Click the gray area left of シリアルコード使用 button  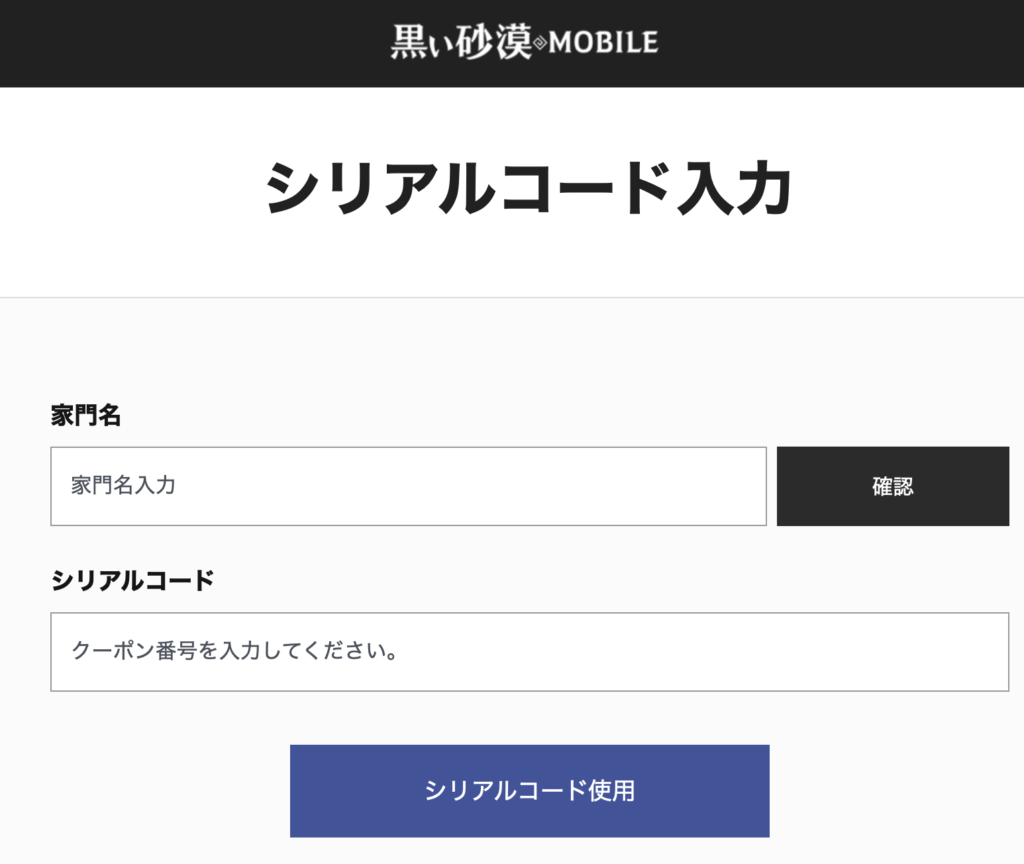click(x=150, y=790)
